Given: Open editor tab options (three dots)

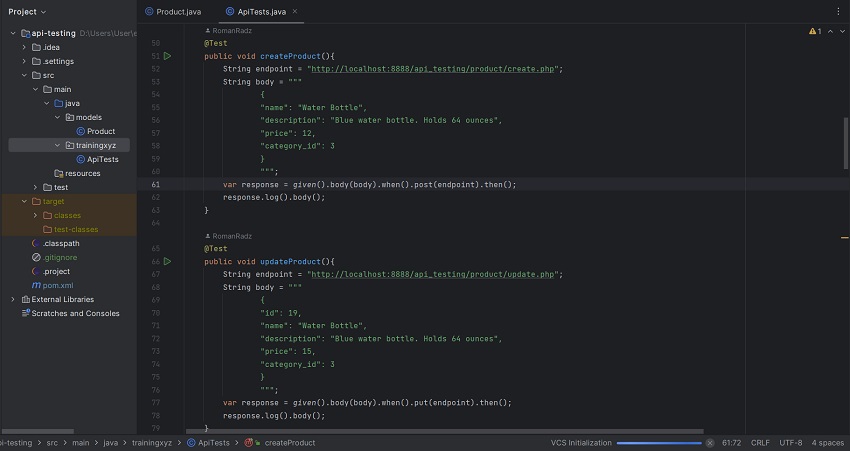Looking at the screenshot, I should pos(837,12).
